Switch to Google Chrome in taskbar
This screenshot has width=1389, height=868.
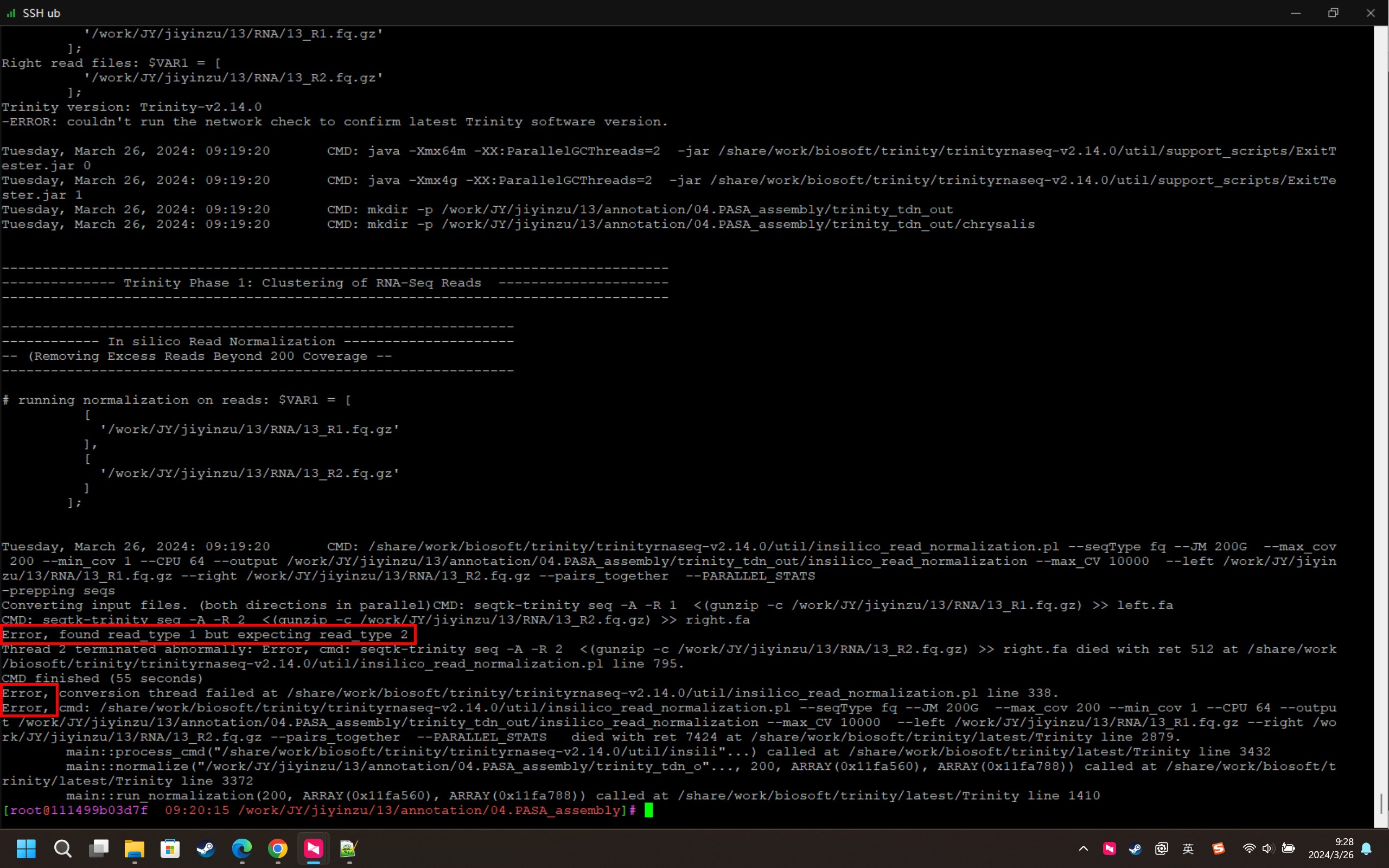point(278,848)
